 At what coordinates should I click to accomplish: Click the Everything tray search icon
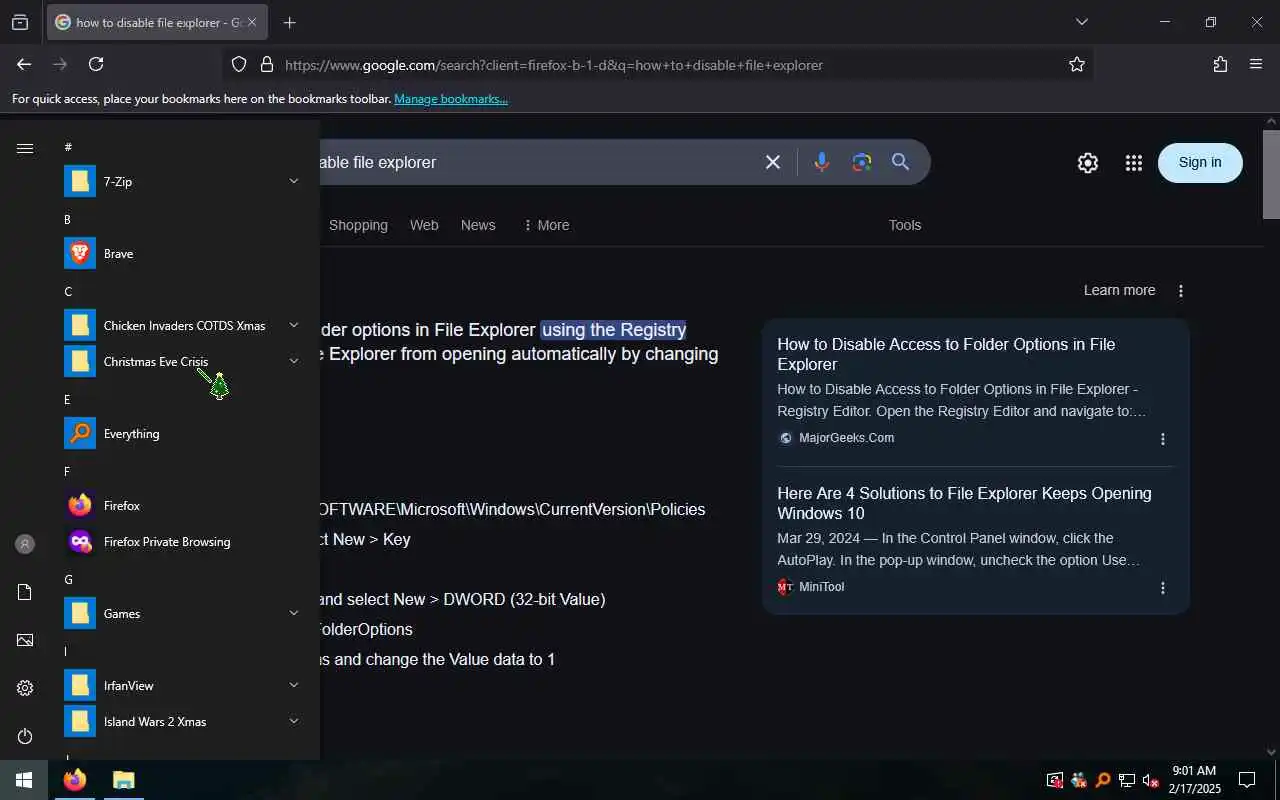[1103, 780]
